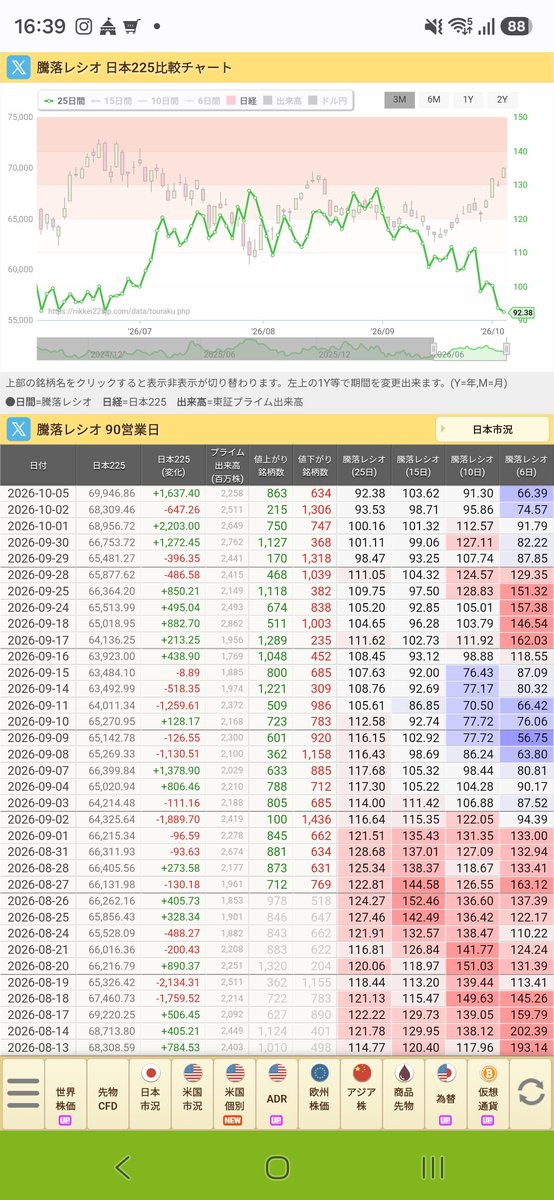Select the 6M chart period
The width and height of the screenshot is (554, 1200).
click(x=433, y=100)
